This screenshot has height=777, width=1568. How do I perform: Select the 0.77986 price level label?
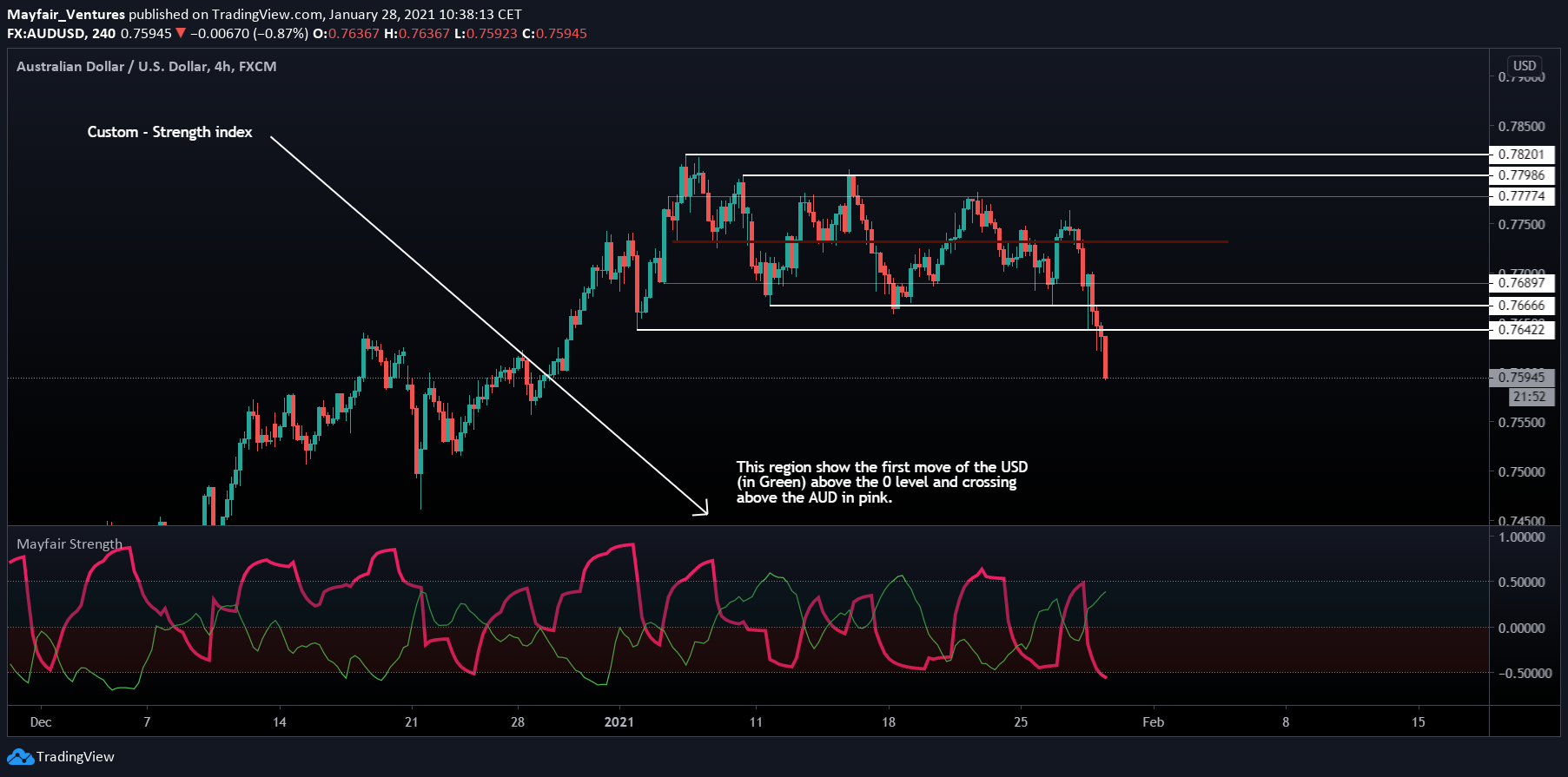pos(1521,175)
